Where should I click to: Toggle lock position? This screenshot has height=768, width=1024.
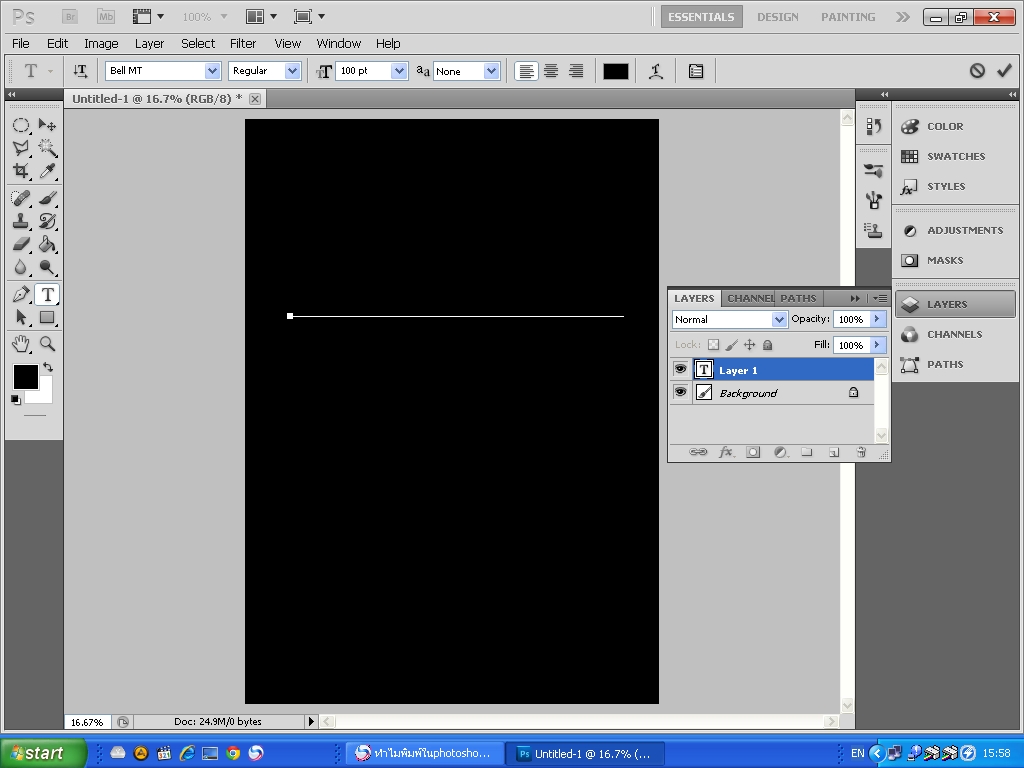750,345
